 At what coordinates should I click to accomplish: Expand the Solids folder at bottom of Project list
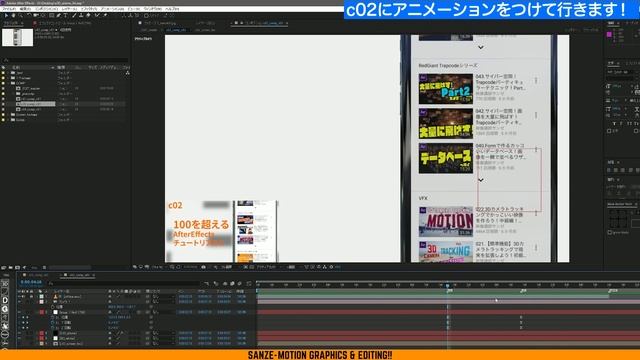[x=8, y=120]
